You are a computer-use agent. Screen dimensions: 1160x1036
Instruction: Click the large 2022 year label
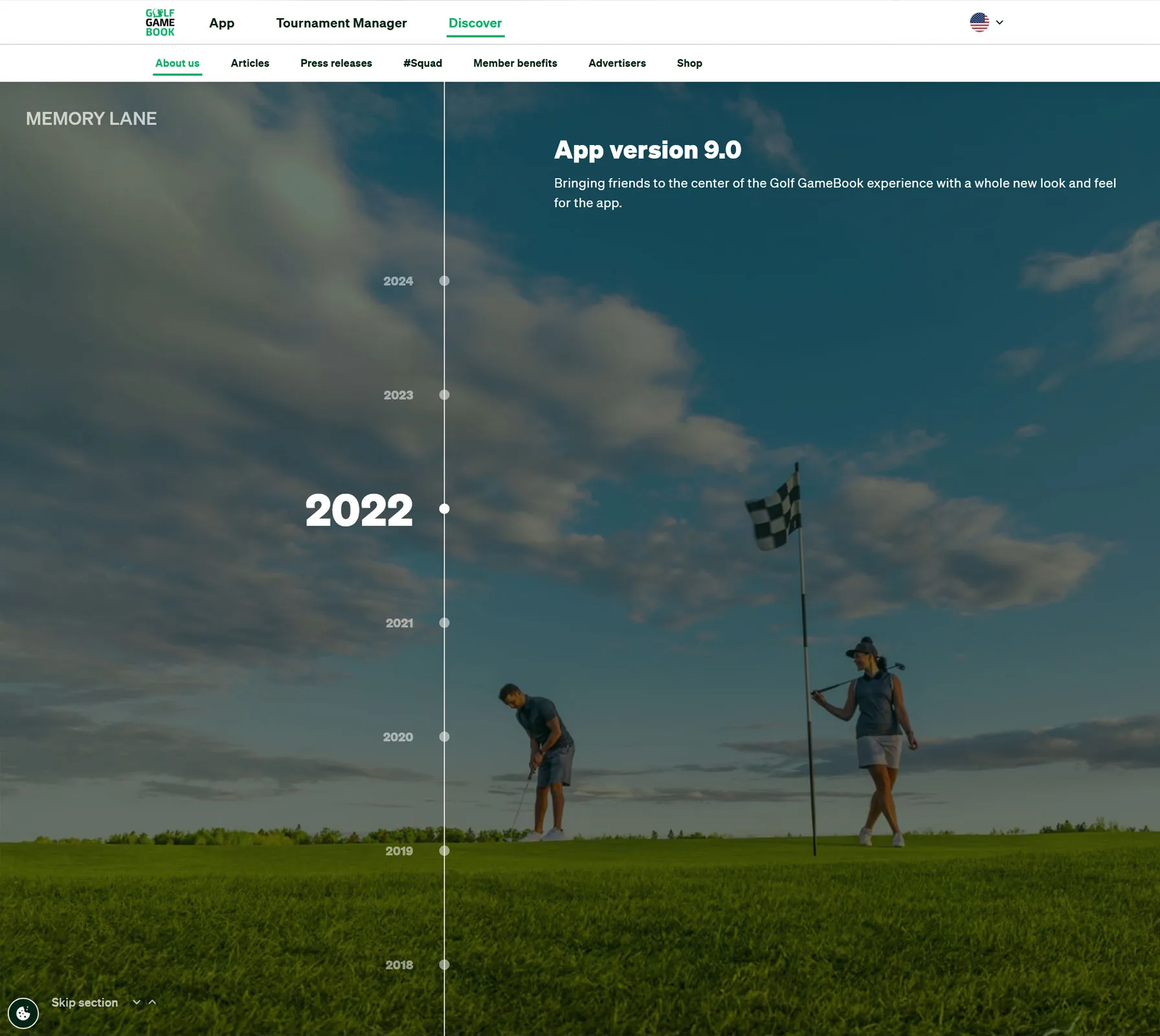[x=359, y=510]
